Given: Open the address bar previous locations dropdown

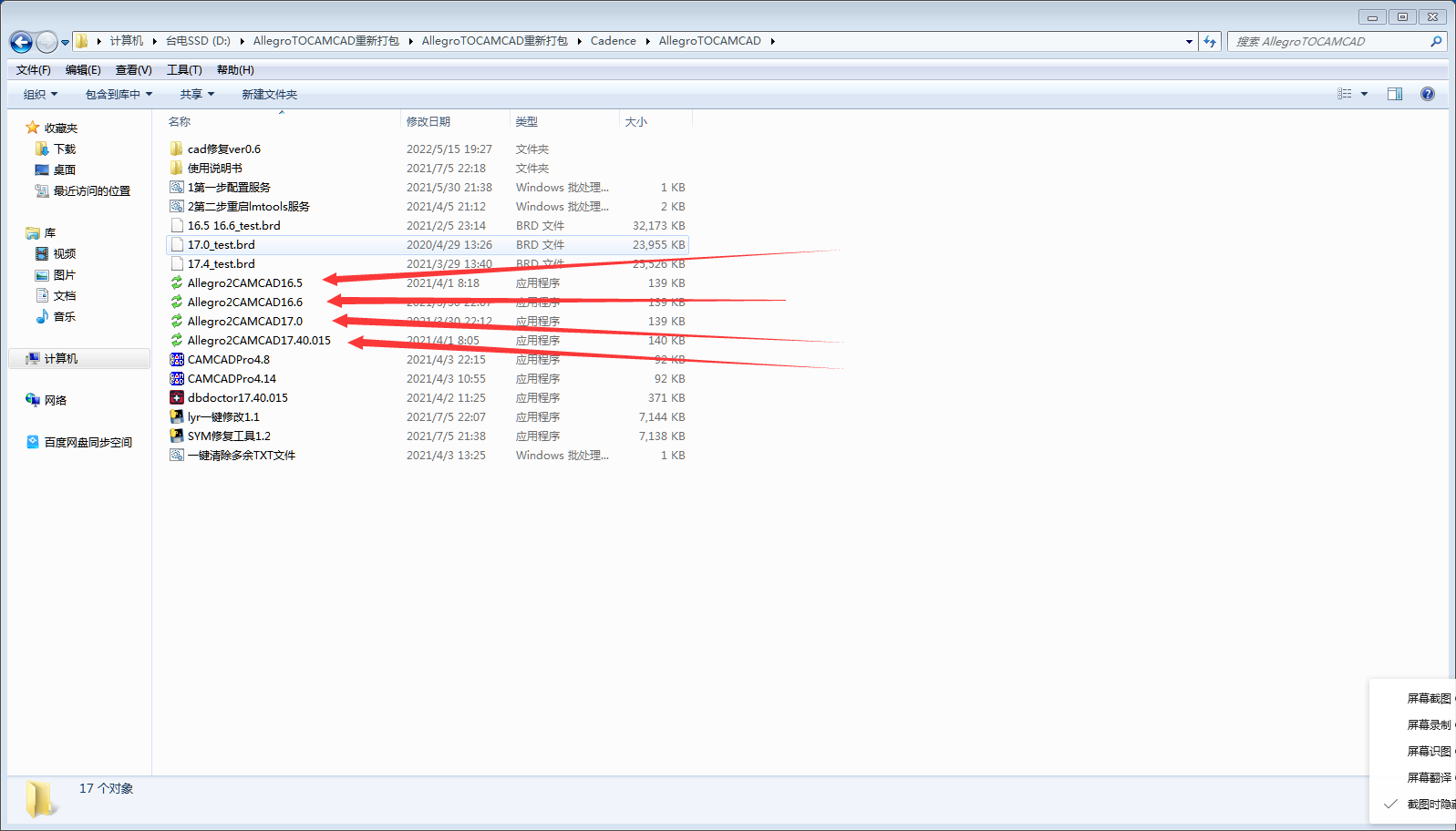Looking at the screenshot, I should (x=1189, y=41).
